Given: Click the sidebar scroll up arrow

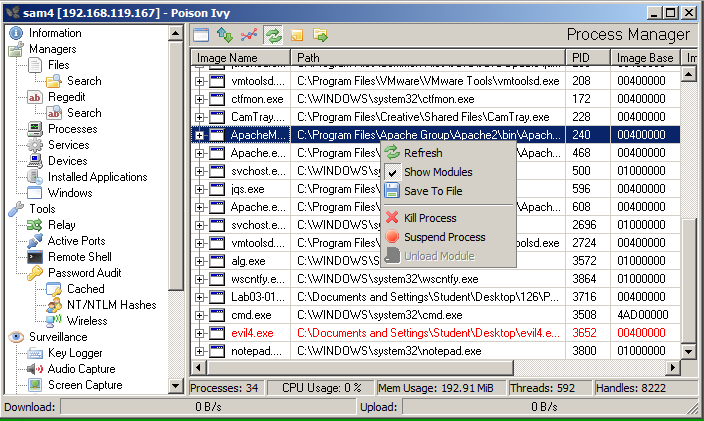Looking at the screenshot, I should click(x=176, y=33).
